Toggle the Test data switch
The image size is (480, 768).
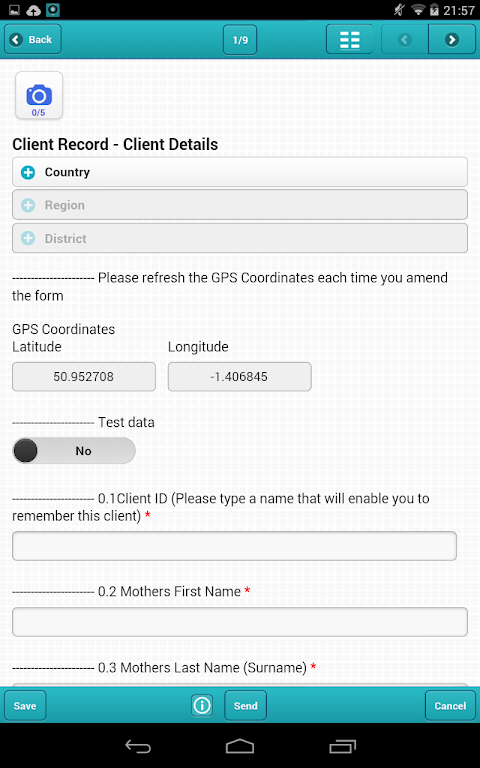coord(73,451)
